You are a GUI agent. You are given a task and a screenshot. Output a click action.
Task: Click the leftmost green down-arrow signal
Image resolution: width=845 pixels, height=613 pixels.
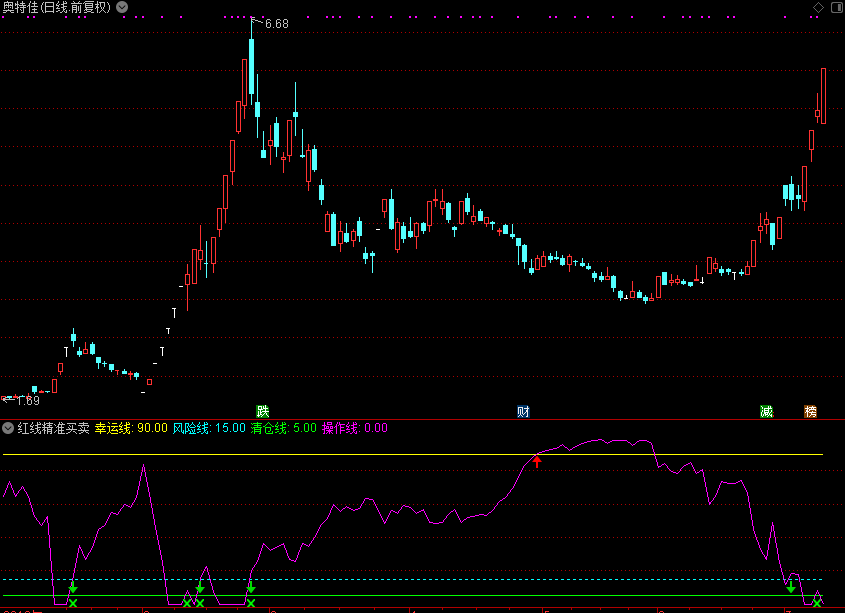[x=72, y=587]
